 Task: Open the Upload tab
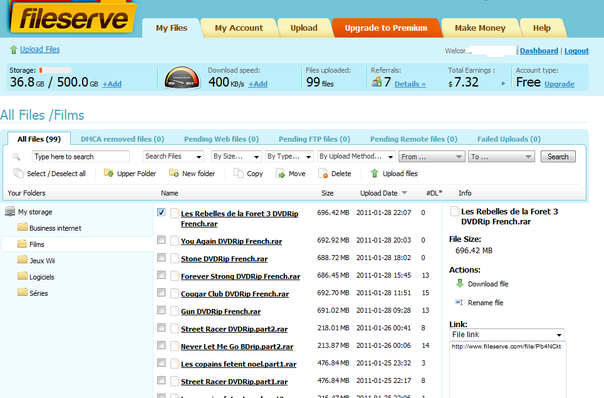pyautogui.click(x=304, y=28)
